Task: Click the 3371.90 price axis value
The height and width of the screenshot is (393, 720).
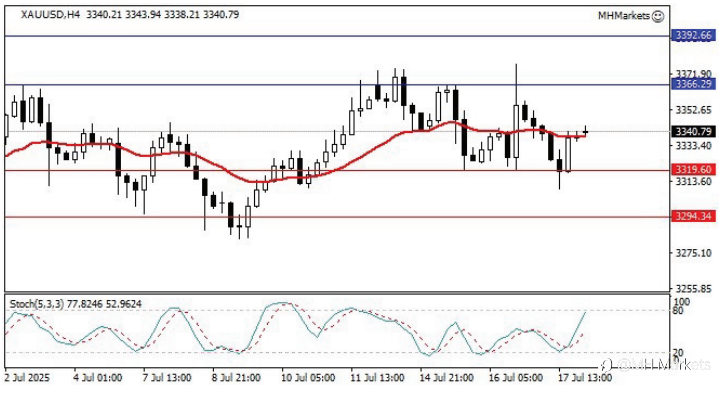Action: (694, 74)
